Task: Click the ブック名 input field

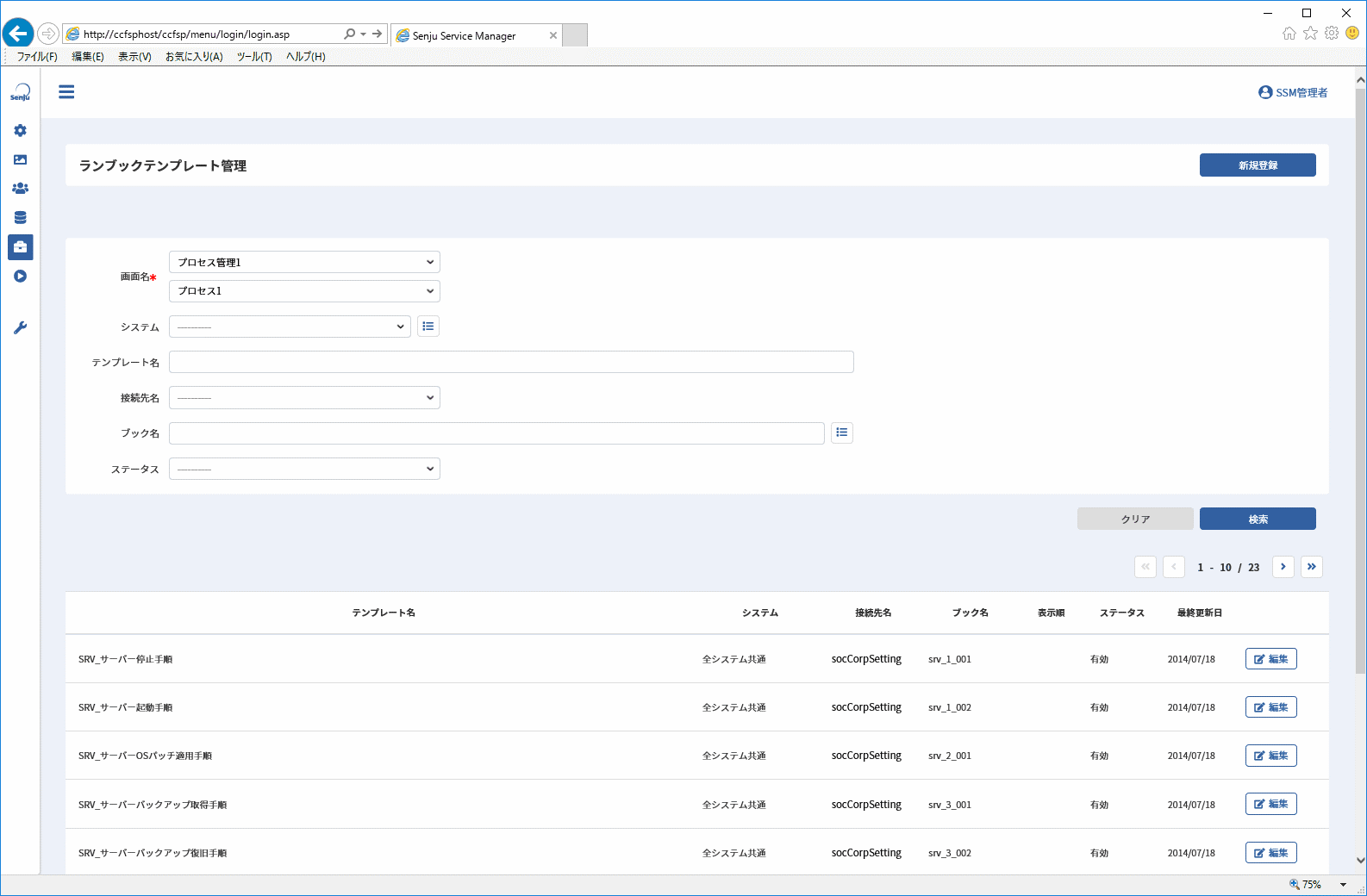Action: point(496,433)
